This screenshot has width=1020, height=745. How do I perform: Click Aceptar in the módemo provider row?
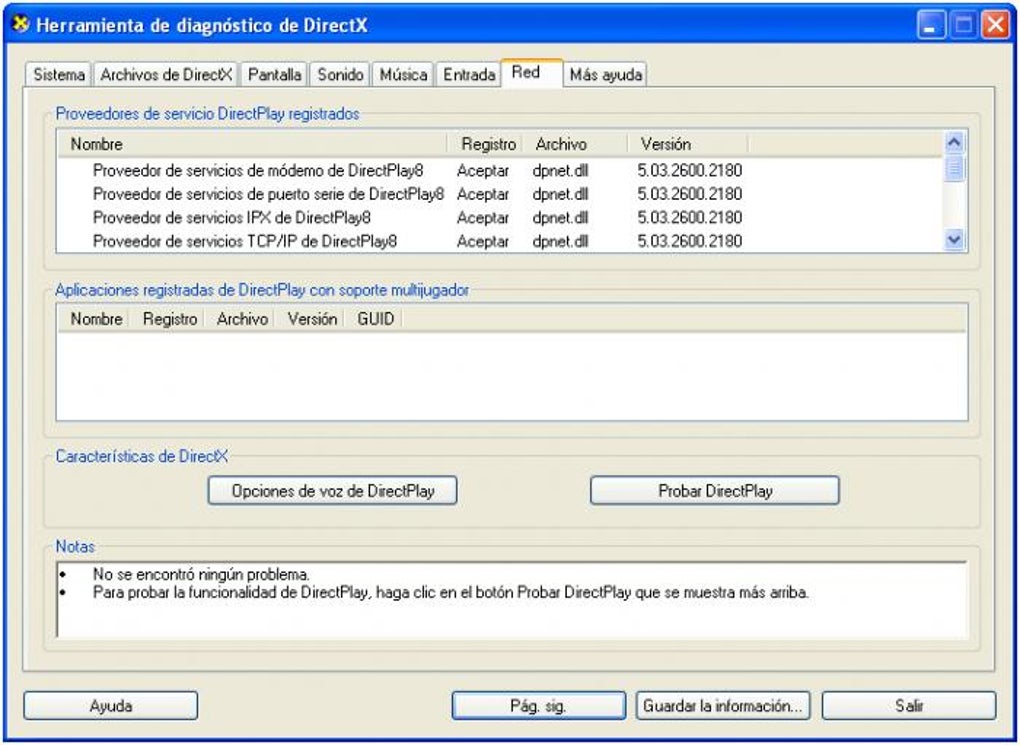pyautogui.click(x=483, y=170)
